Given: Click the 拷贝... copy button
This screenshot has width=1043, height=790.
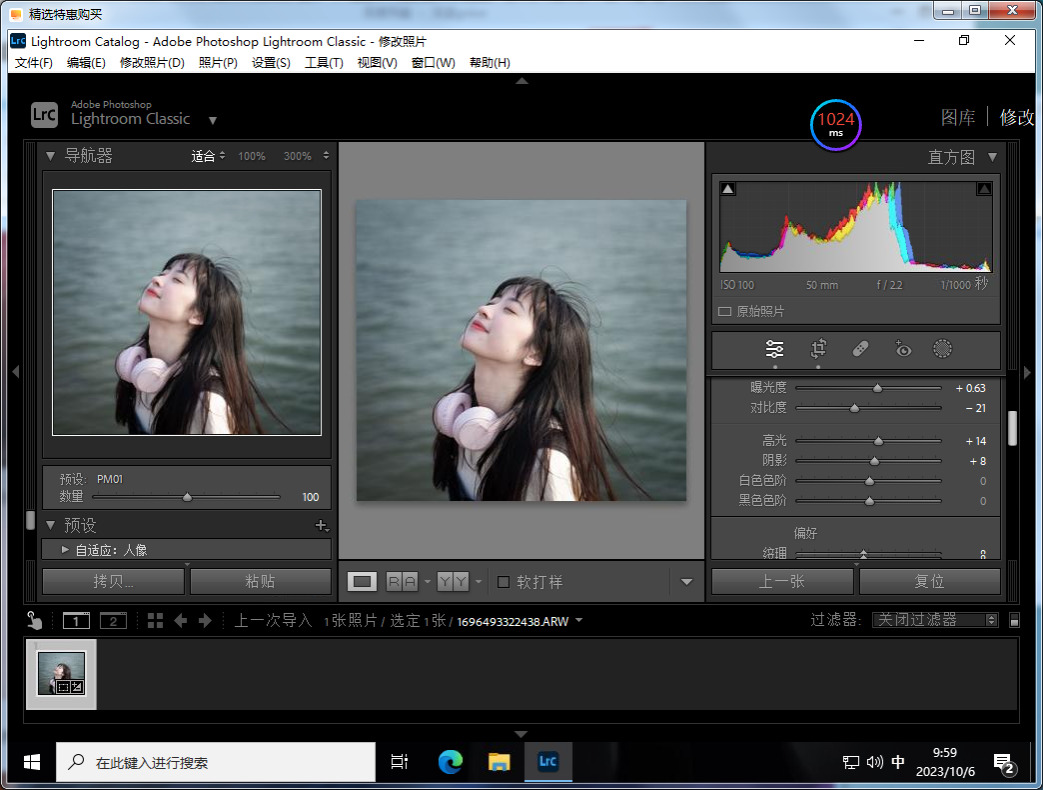Looking at the screenshot, I should pyautogui.click(x=113, y=582).
